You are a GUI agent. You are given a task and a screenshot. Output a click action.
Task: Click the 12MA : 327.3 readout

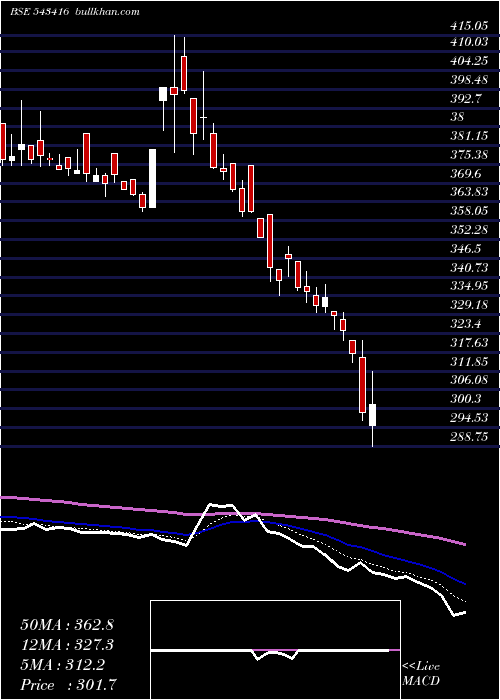(67, 645)
